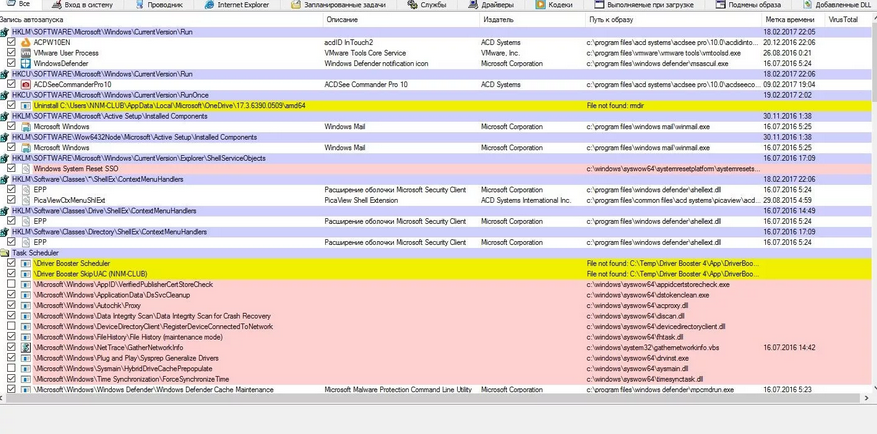This screenshot has height=434, width=877.
Task: Click the registry icon beside HKCU\...\CurrentVersion\RunOnce
Action: click(x=4, y=95)
